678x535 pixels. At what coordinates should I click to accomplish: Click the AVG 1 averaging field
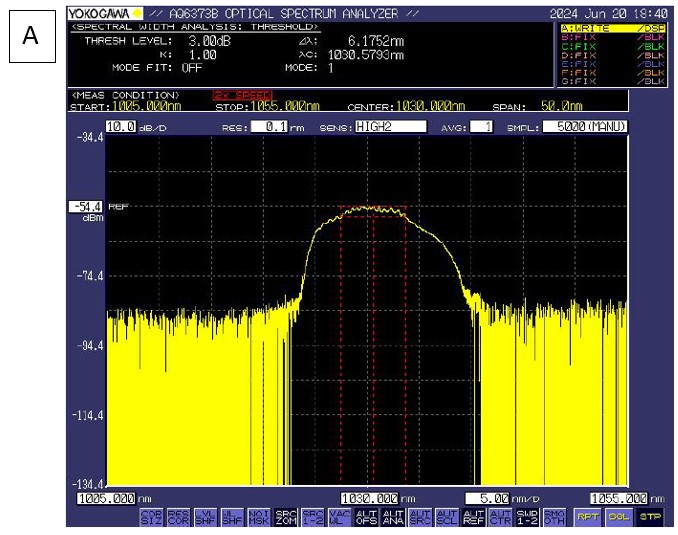point(481,127)
